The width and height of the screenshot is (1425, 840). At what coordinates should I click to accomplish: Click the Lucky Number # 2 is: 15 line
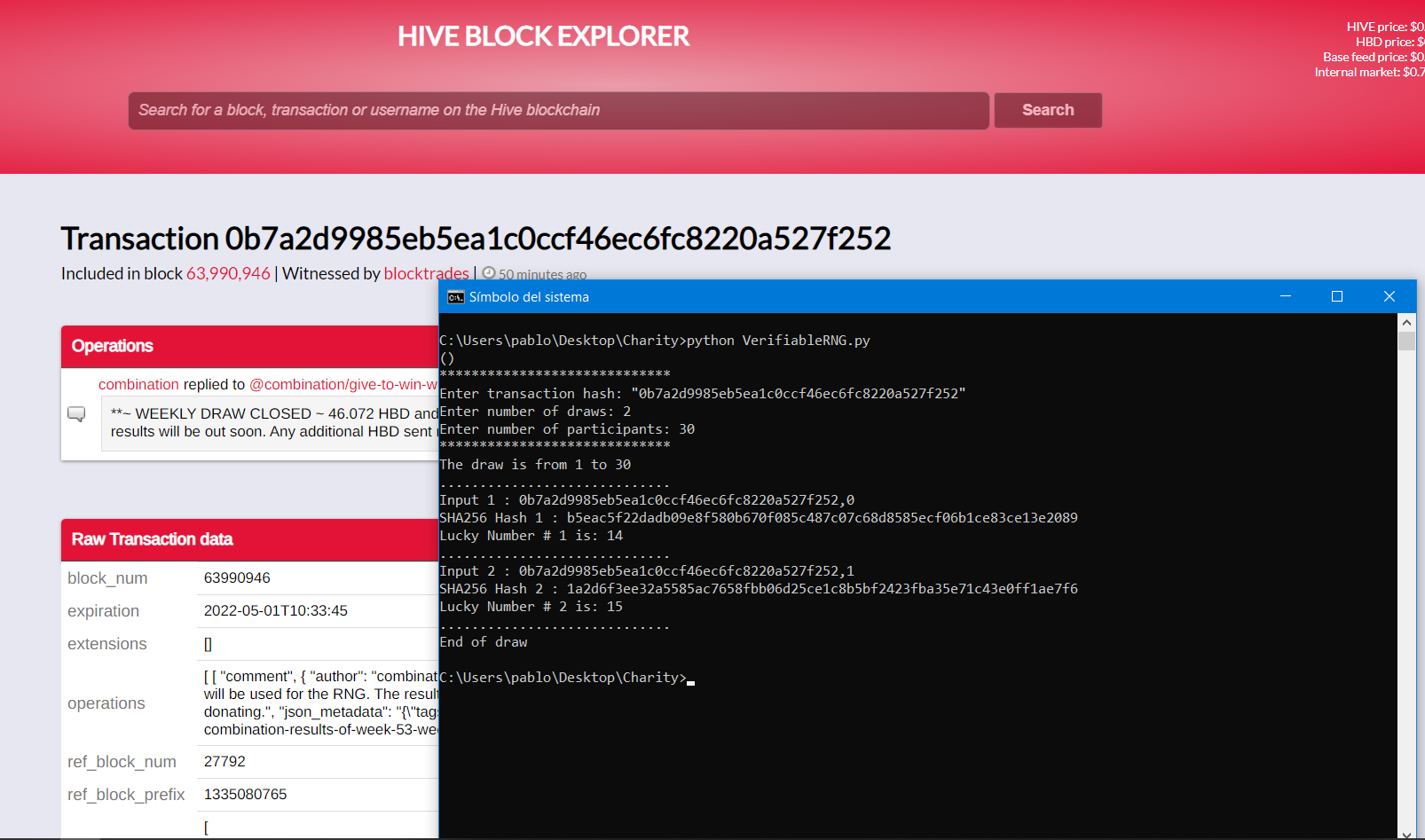tap(531, 607)
